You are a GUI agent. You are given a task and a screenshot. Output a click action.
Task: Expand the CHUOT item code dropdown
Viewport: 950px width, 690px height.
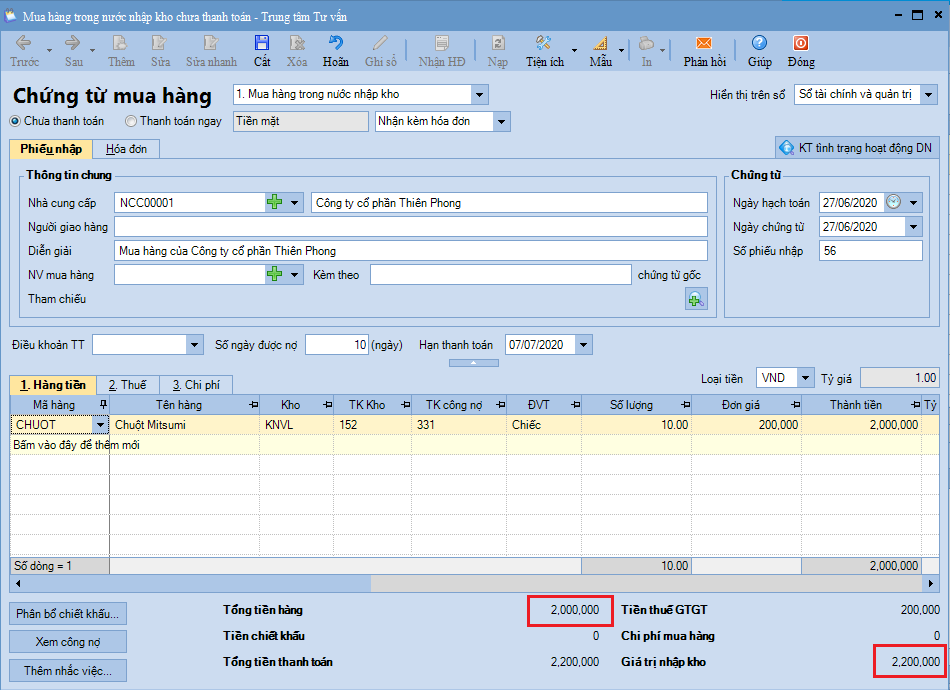[101, 425]
